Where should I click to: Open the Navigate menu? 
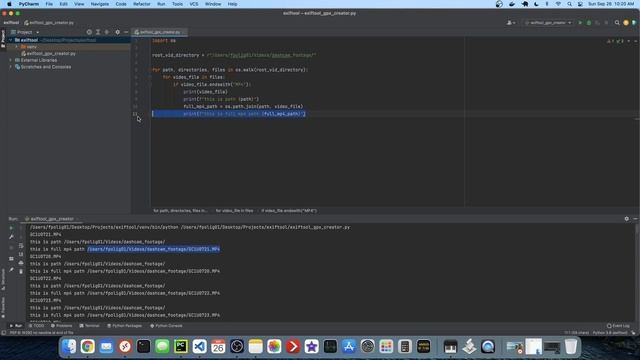point(100,4)
